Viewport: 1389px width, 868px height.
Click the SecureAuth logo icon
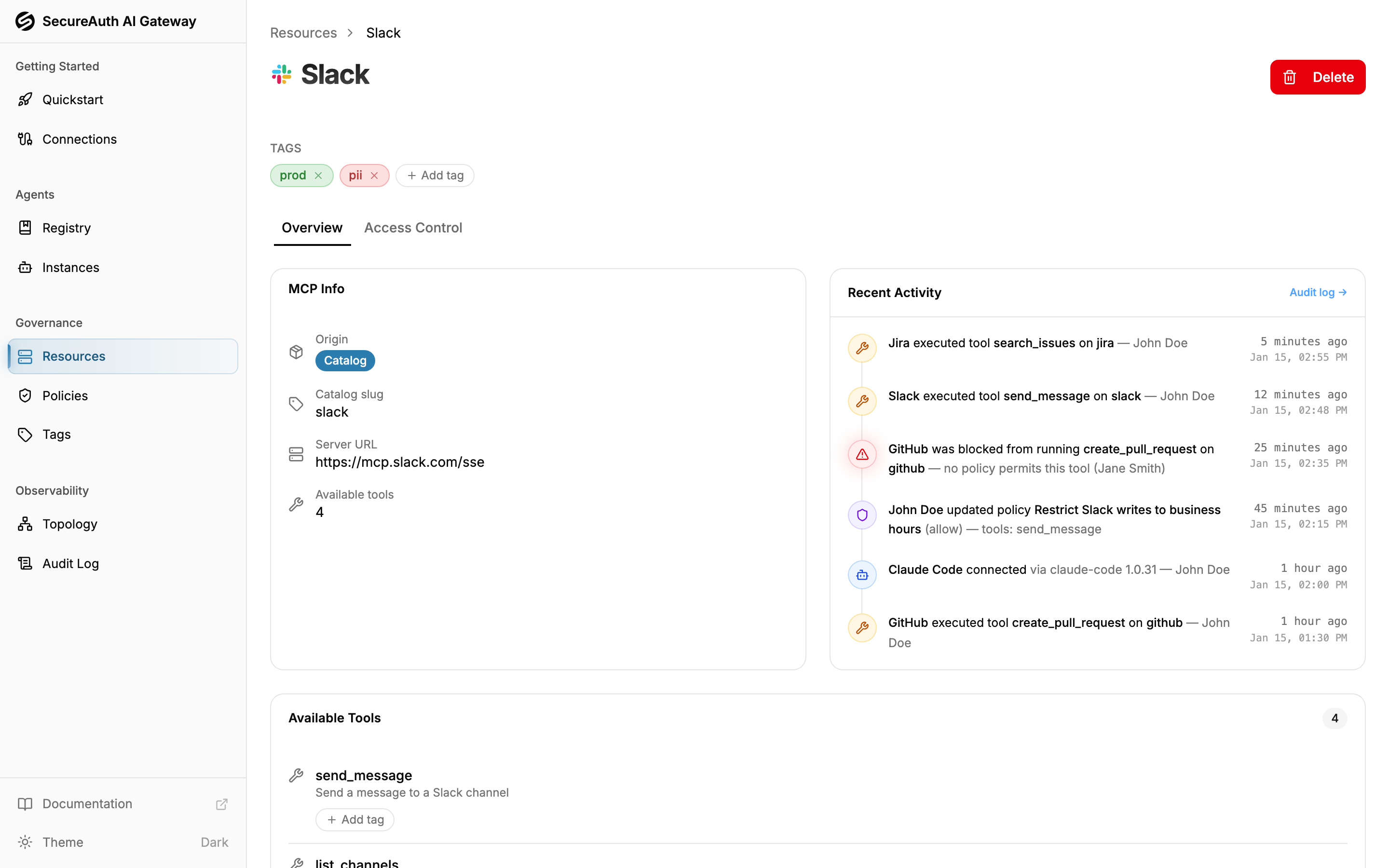[25, 21]
